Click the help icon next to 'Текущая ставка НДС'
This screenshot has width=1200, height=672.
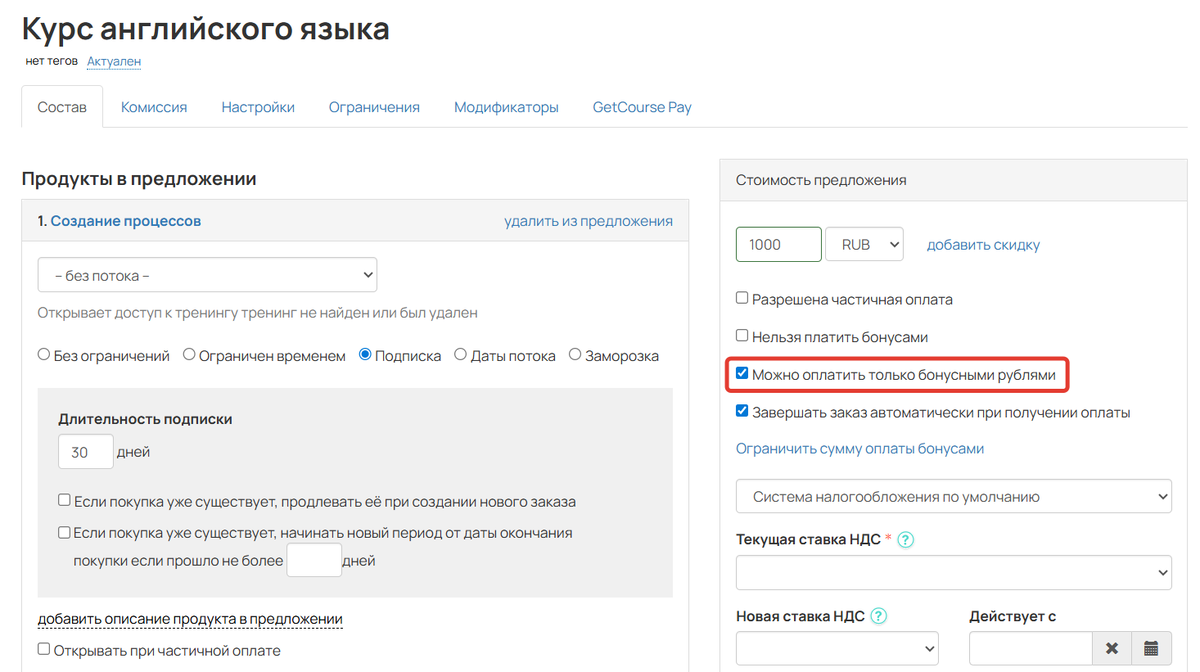[905, 539]
